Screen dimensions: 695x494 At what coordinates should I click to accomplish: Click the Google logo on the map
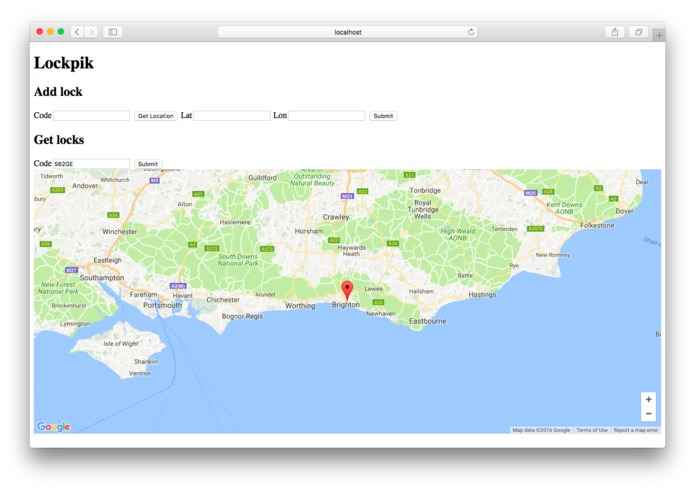[x=54, y=427]
